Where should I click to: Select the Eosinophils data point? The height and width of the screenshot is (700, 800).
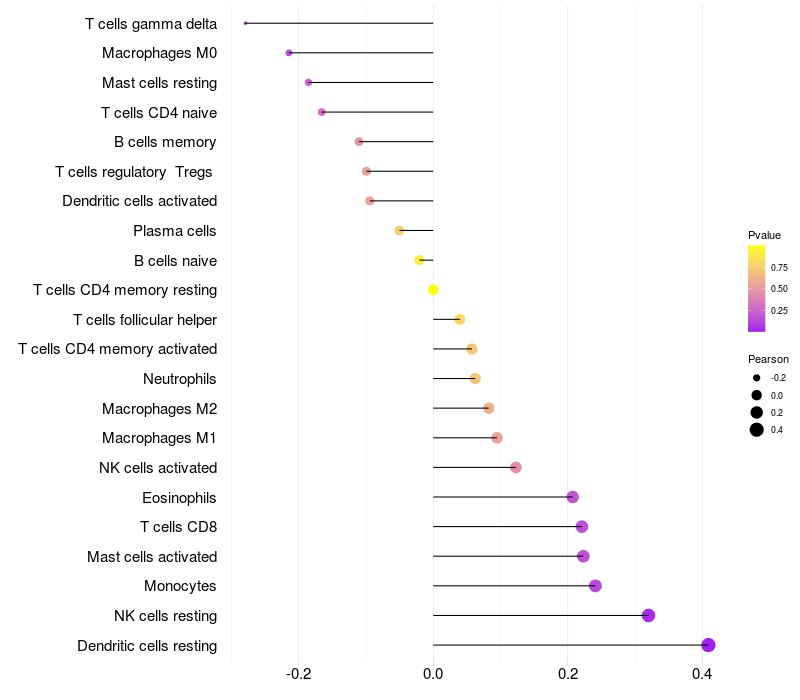point(572,497)
